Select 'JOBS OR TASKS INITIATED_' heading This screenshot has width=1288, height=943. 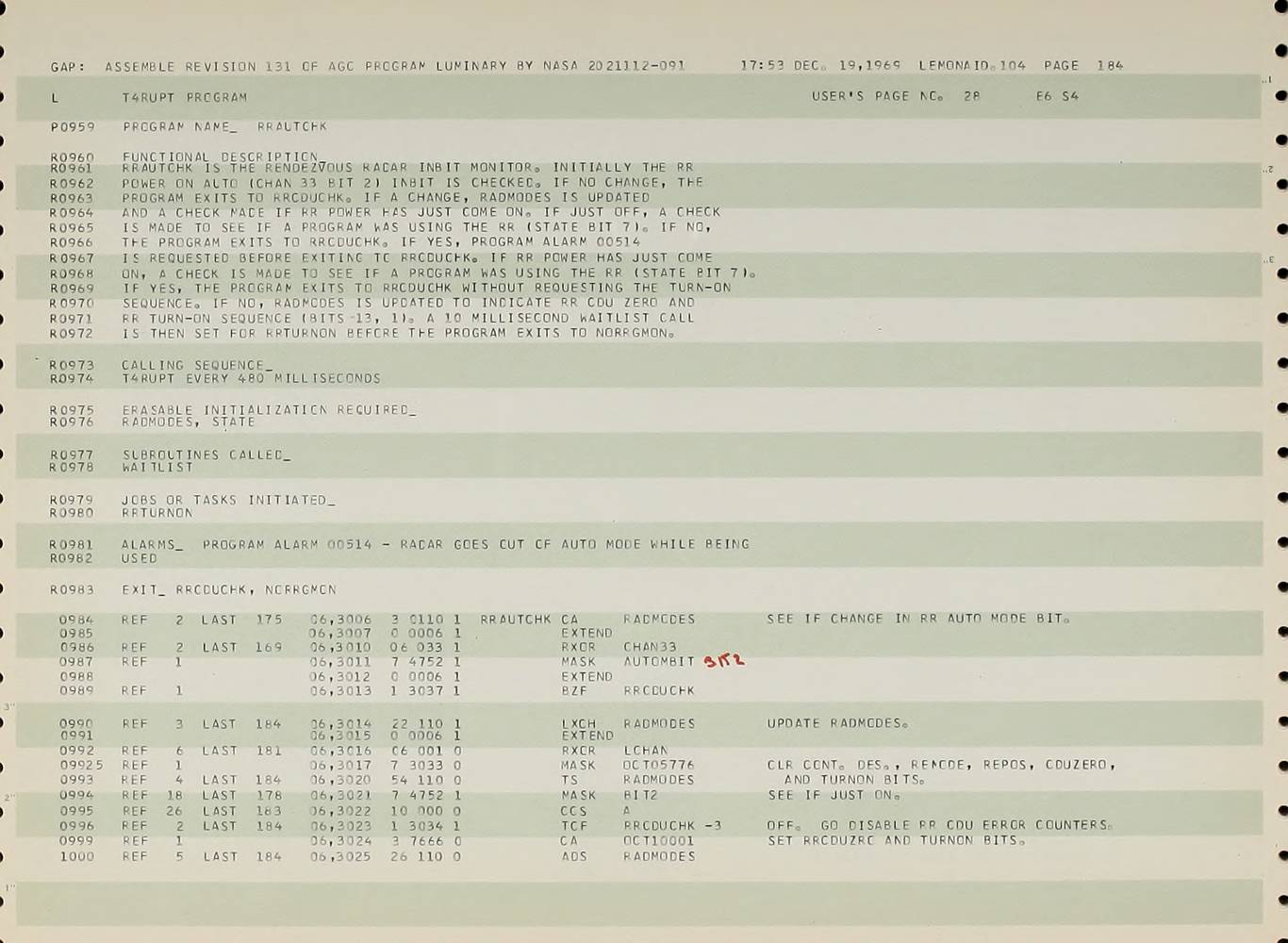[x=228, y=500]
